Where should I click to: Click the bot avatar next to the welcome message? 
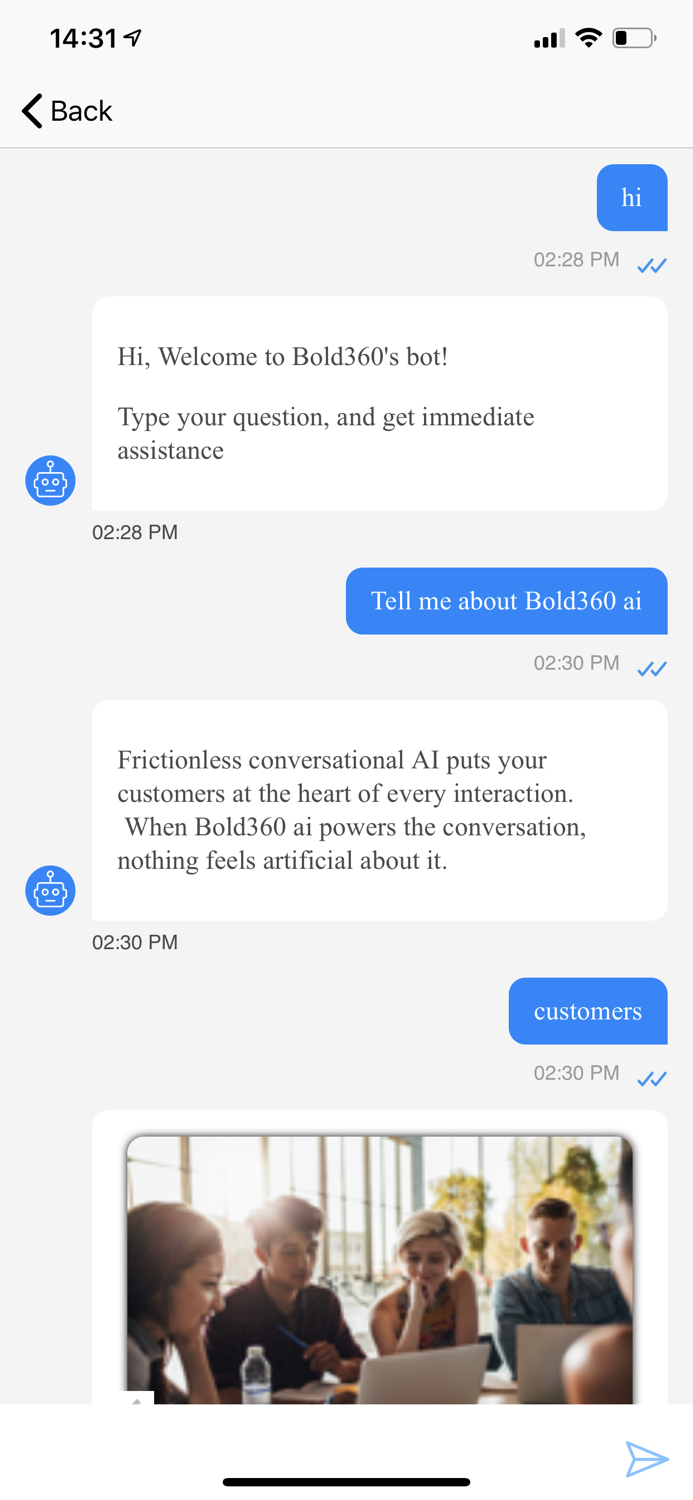coord(50,480)
